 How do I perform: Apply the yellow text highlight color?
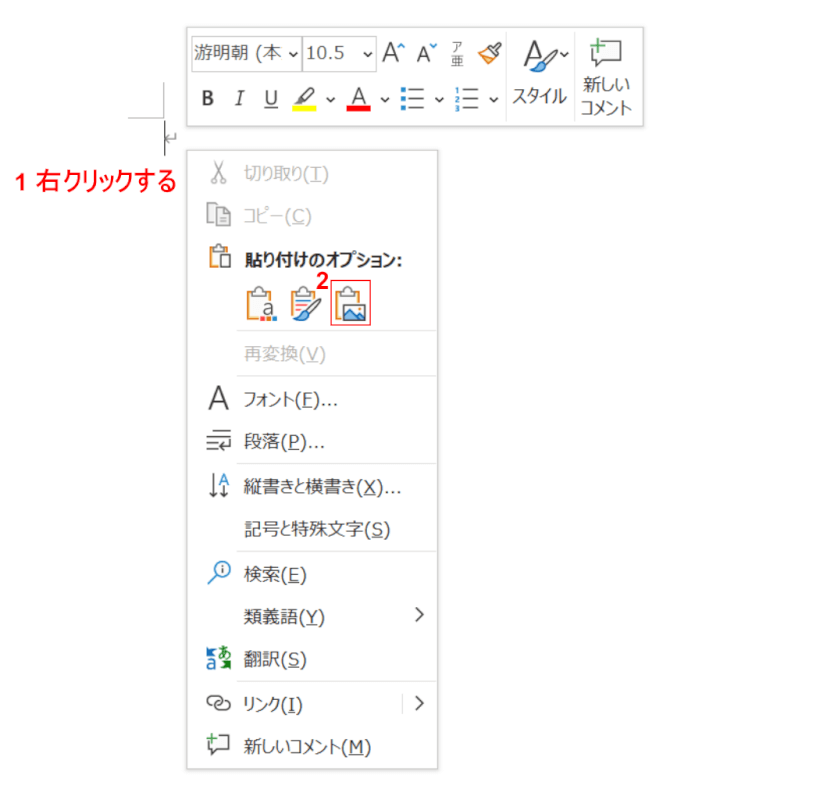(304, 99)
